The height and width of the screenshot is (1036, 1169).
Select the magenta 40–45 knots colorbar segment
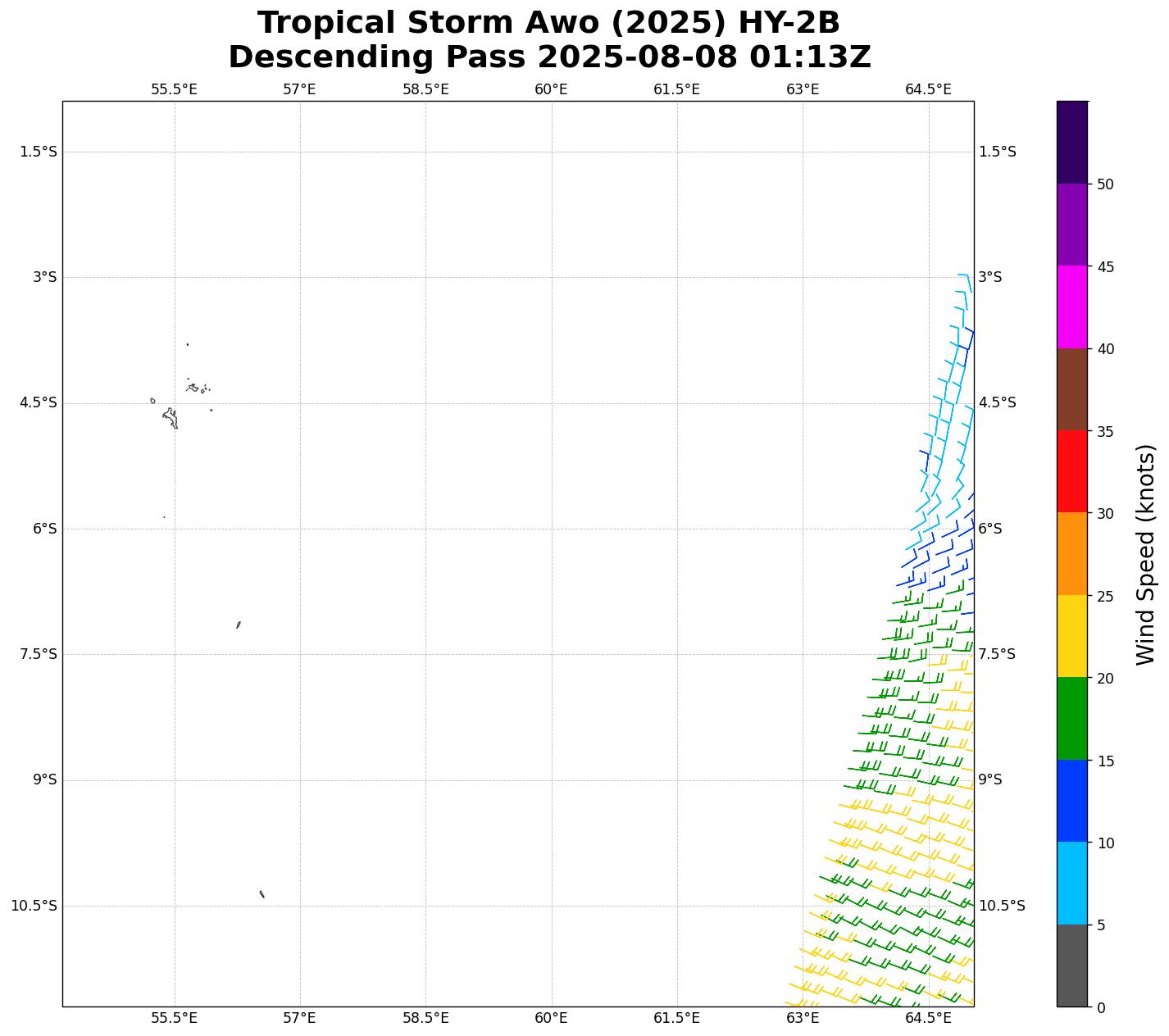point(1071,307)
